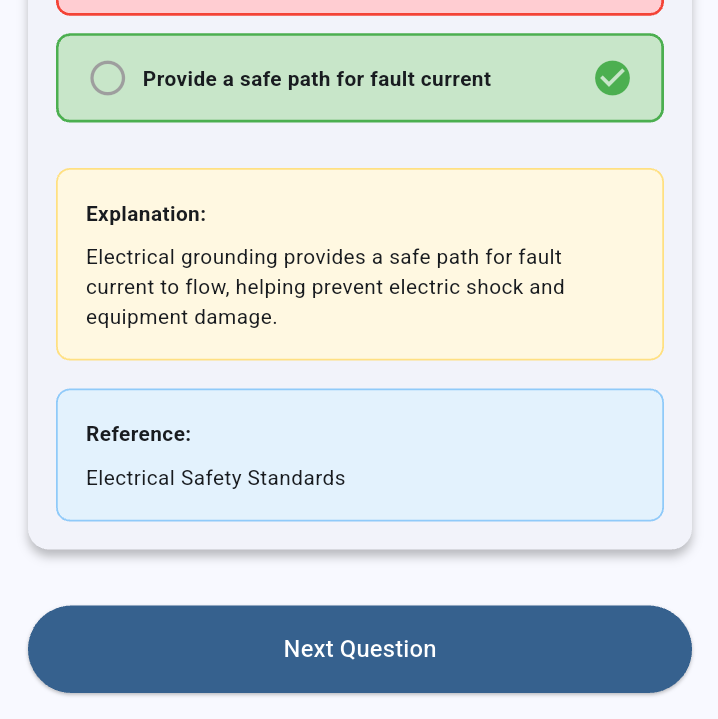Click the "Provide a safe path for fault current" text
Viewport: 718px width, 719px height.
pos(317,79)
